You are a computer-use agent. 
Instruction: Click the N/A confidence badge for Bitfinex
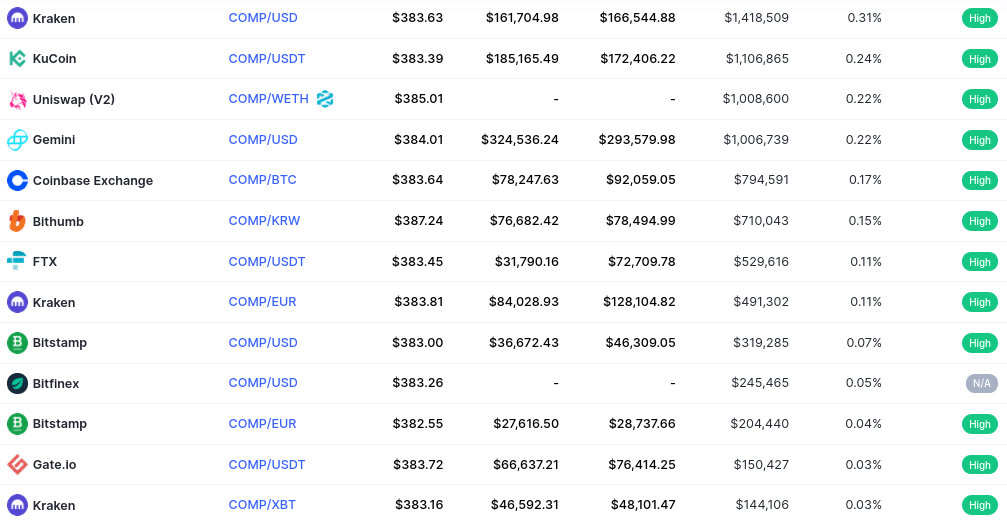tap(981, 384)
